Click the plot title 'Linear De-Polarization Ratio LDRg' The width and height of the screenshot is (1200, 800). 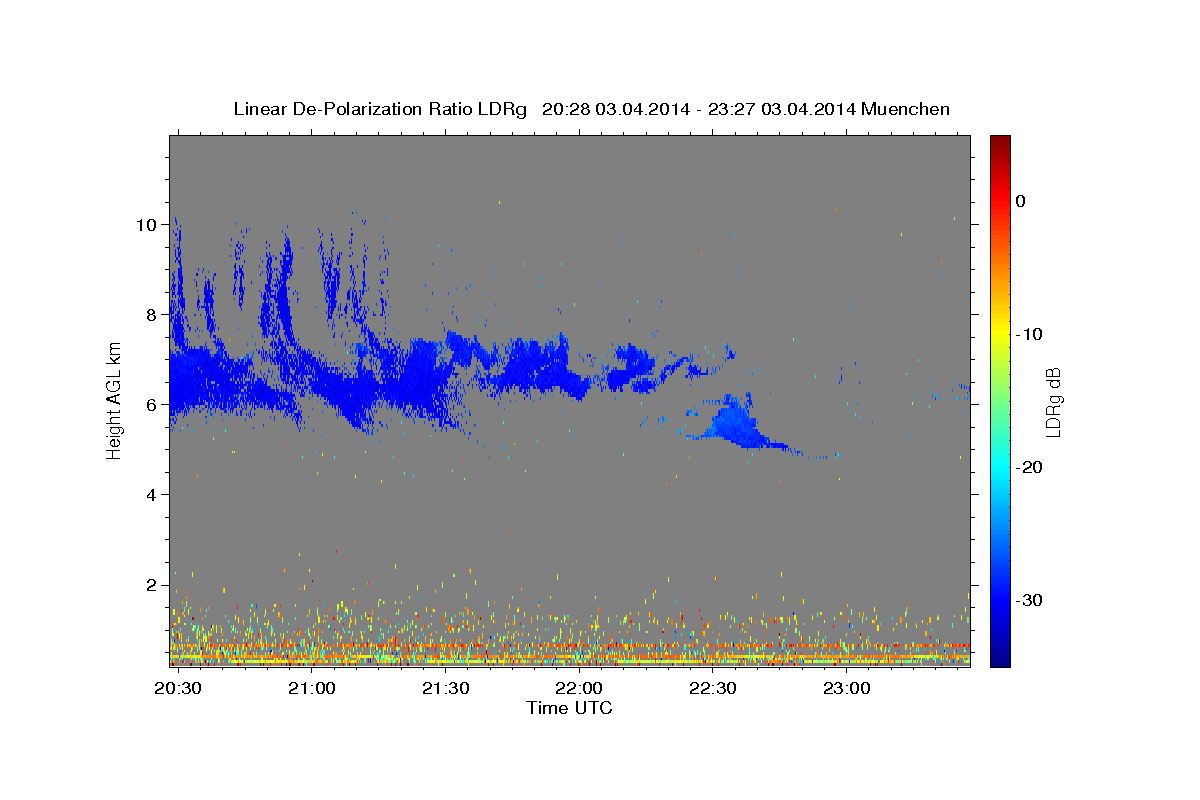pos(379,109)
